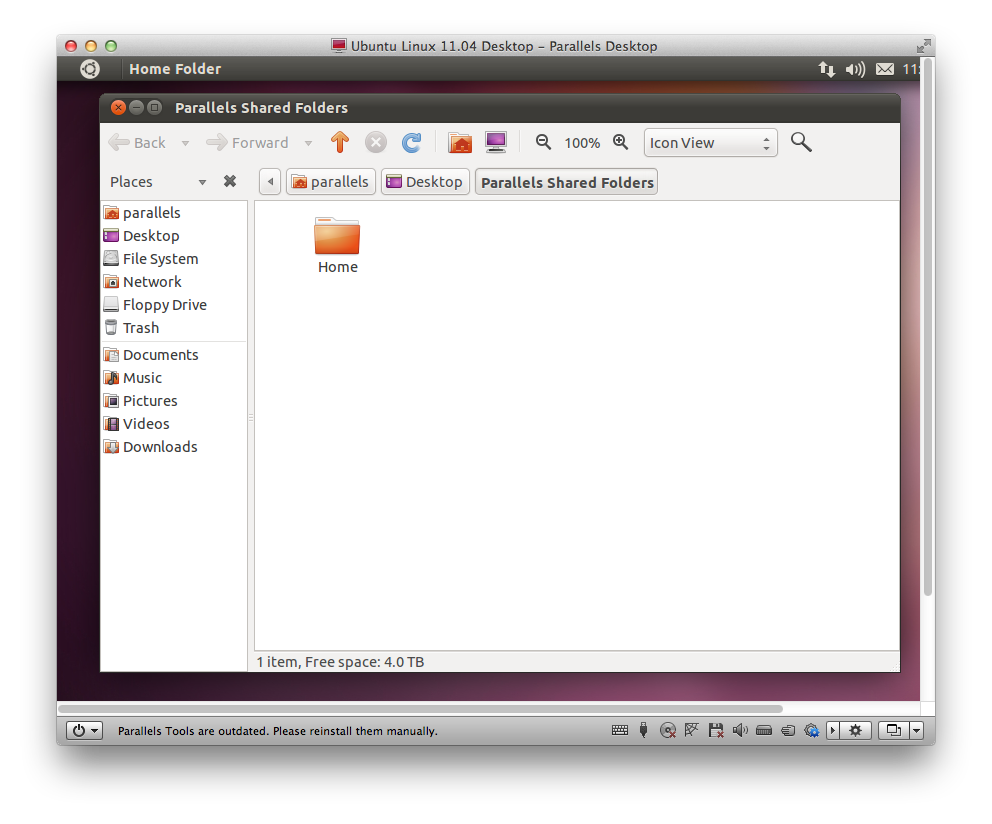Open Downloads bookmark in sidebar
The height and width of the screenshot is (824, 992).
pyautogui.click(x=174, y=447)
